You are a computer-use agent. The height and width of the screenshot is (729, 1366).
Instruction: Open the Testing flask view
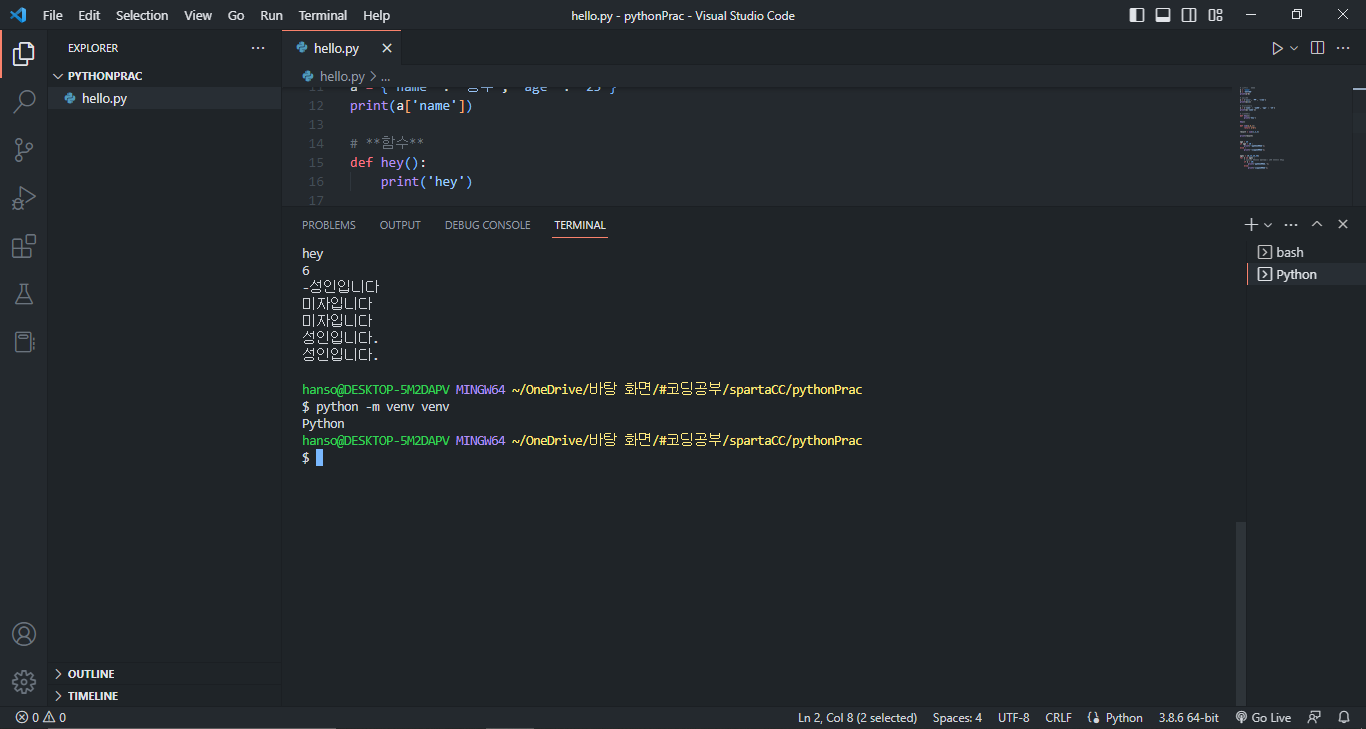click(23, 294)
